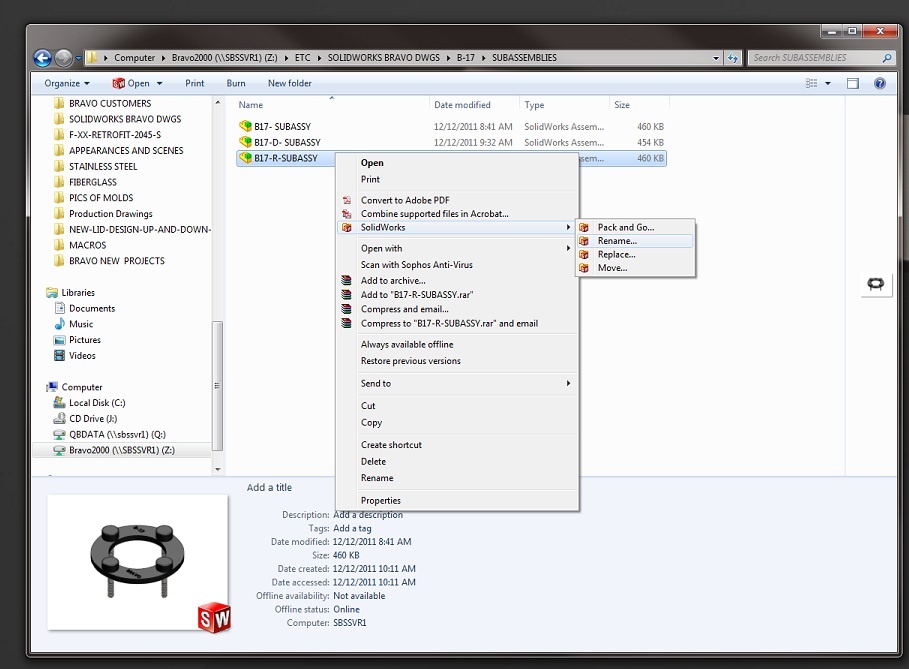This screenshot has height=669, width=909.
Task: Click the Music library icon
Action: point(59,323)
